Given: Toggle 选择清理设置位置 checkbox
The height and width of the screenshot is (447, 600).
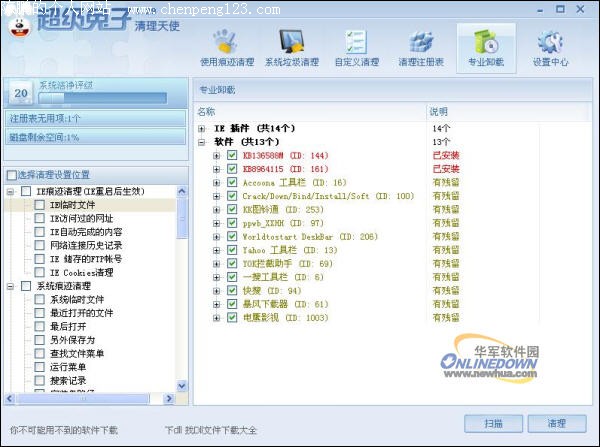Looking at the screenshot, I should tap(12, 174).
